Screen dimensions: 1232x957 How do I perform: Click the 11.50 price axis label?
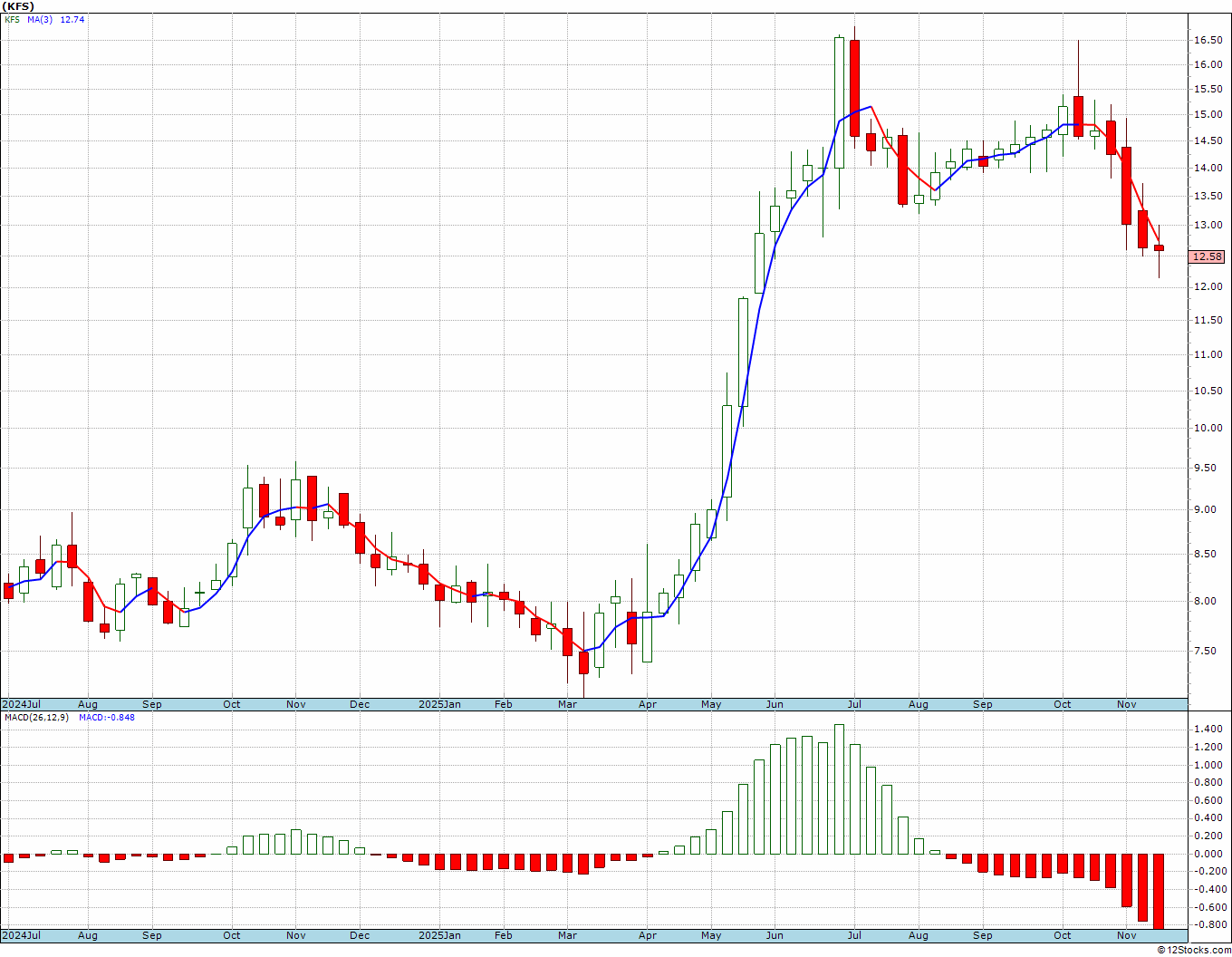1208,320
